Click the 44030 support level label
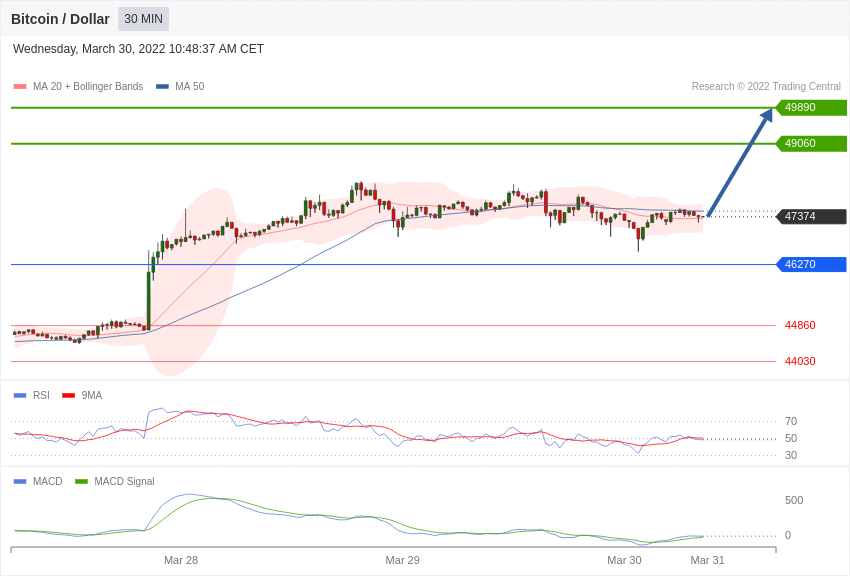The image size is (850, 576). point(800,361)
